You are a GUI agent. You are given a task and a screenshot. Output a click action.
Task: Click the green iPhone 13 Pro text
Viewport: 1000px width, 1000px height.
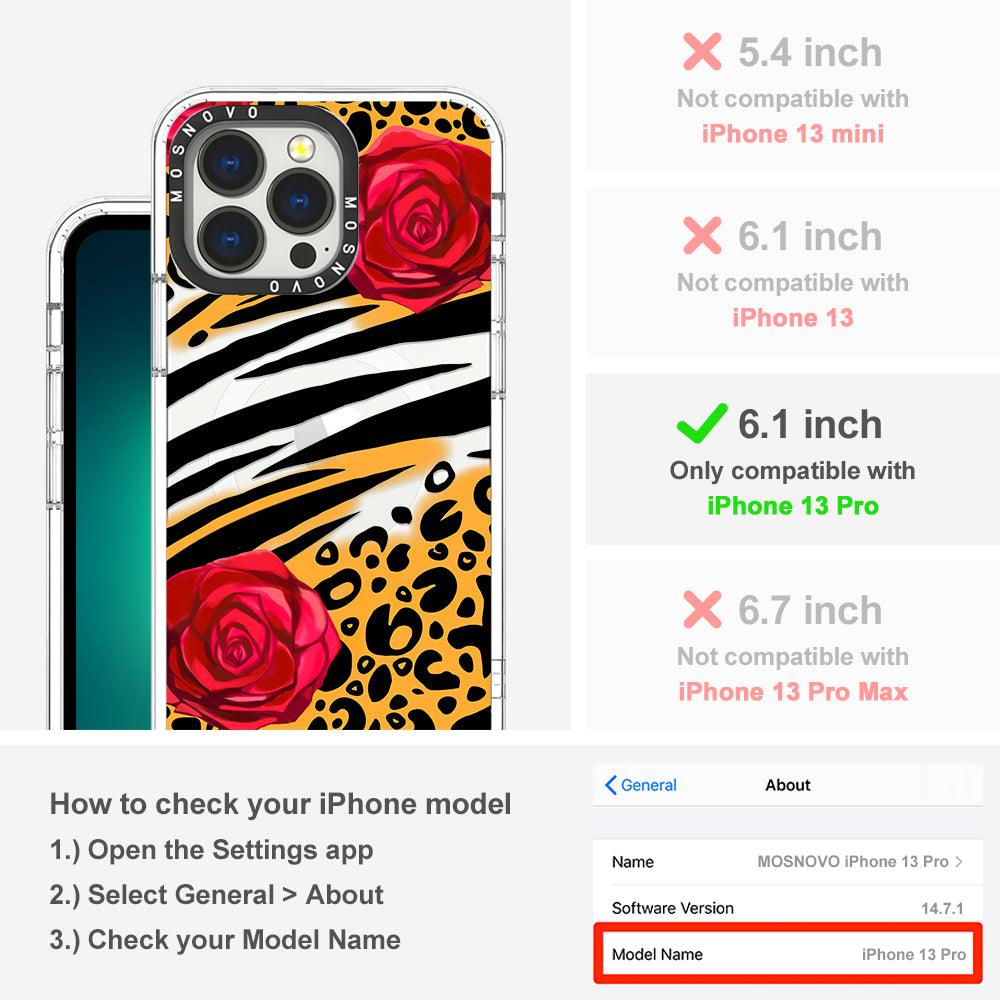pyautogui.click(x=793, y=506)
